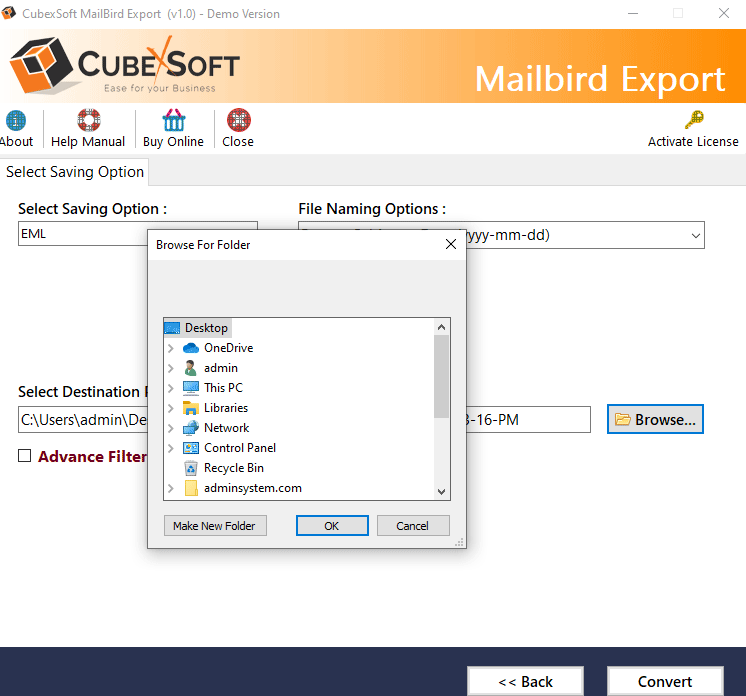Select the Network icon in tree
The height and width of the screenshot is (696, 746).
191,428
